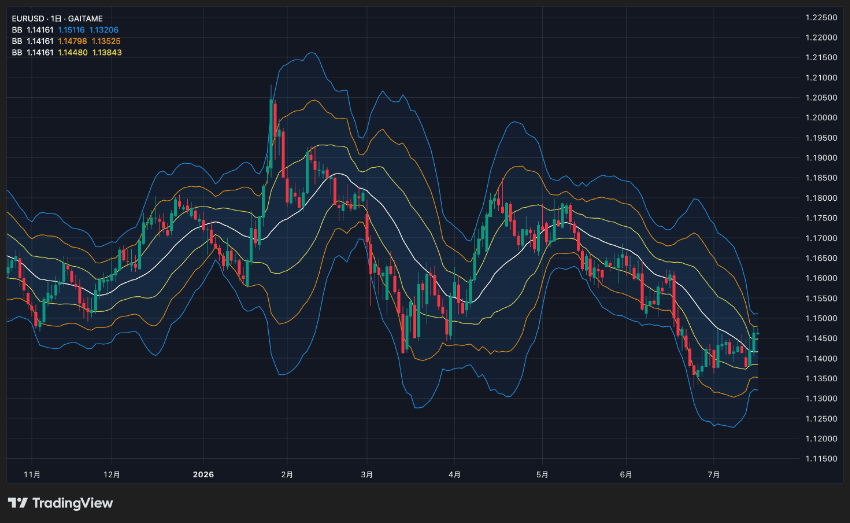
Task: Click the 6月 label on time axis
Action: 626,474
